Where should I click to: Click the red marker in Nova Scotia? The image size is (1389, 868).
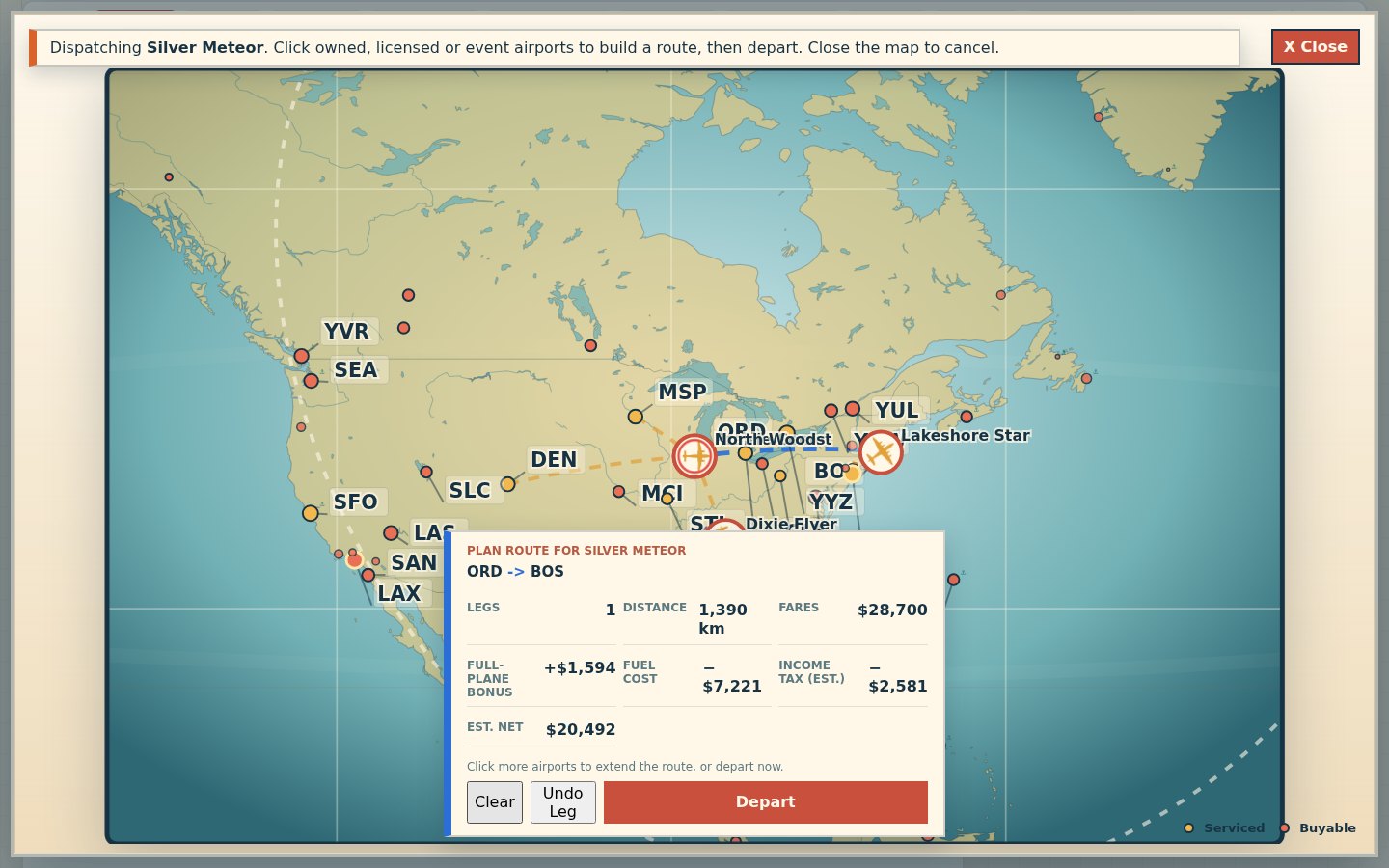coord(967,417)
